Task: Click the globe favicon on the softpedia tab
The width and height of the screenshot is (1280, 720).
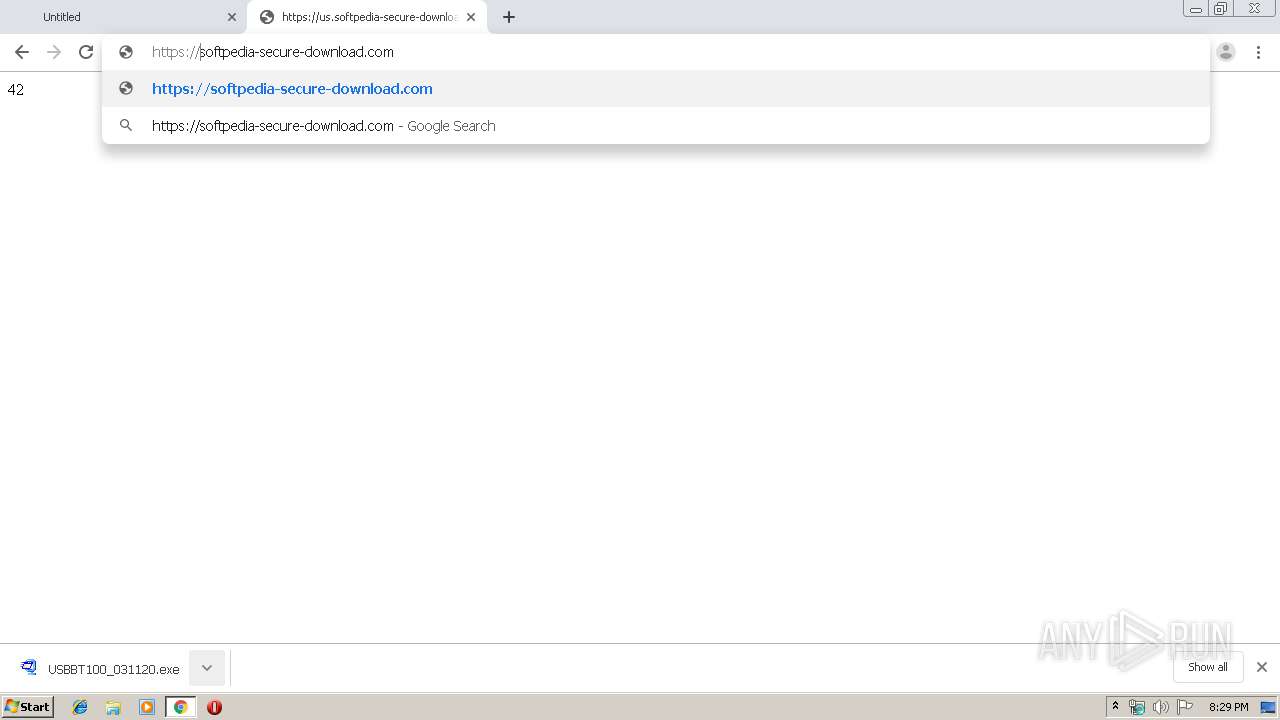Action: click(266, 17)
